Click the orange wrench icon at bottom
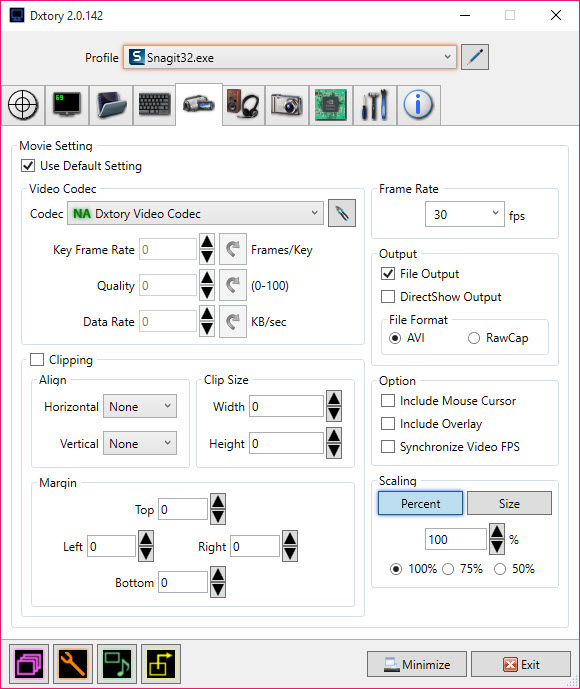Screen dimensions: 580x689 [x=73, y=664]
